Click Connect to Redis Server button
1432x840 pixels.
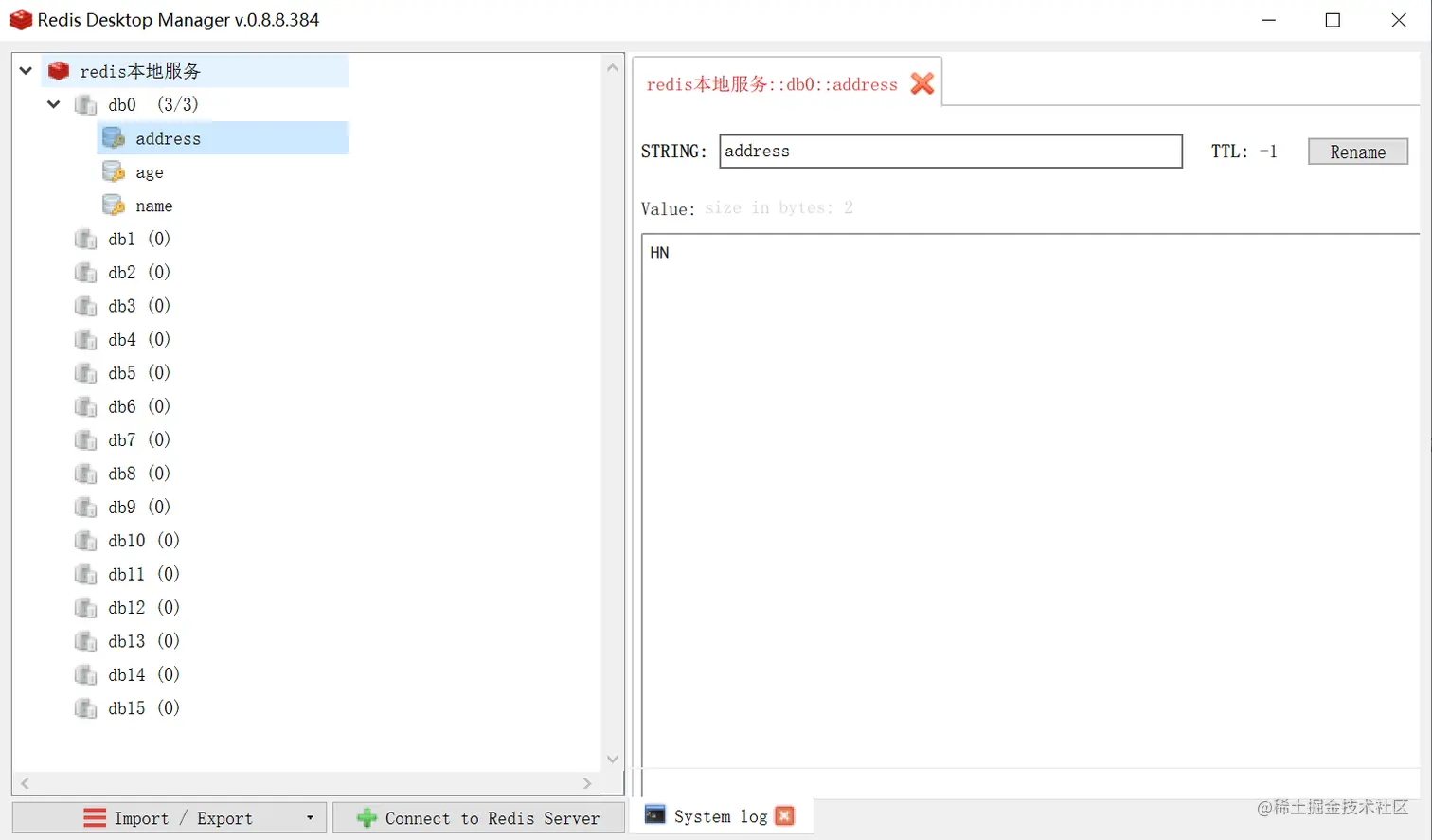478,818
